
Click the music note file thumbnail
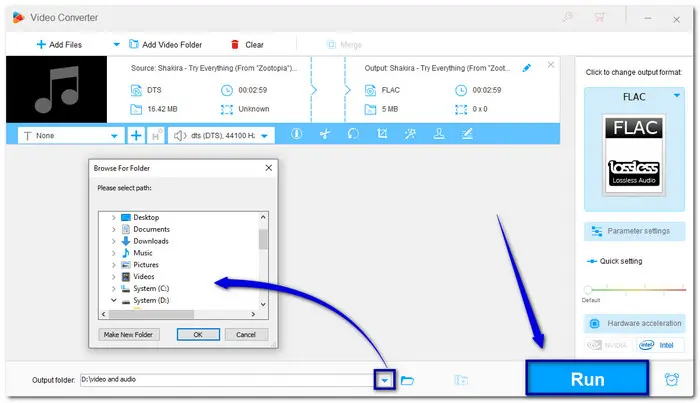pyautogui.click(x=57, y=89)
